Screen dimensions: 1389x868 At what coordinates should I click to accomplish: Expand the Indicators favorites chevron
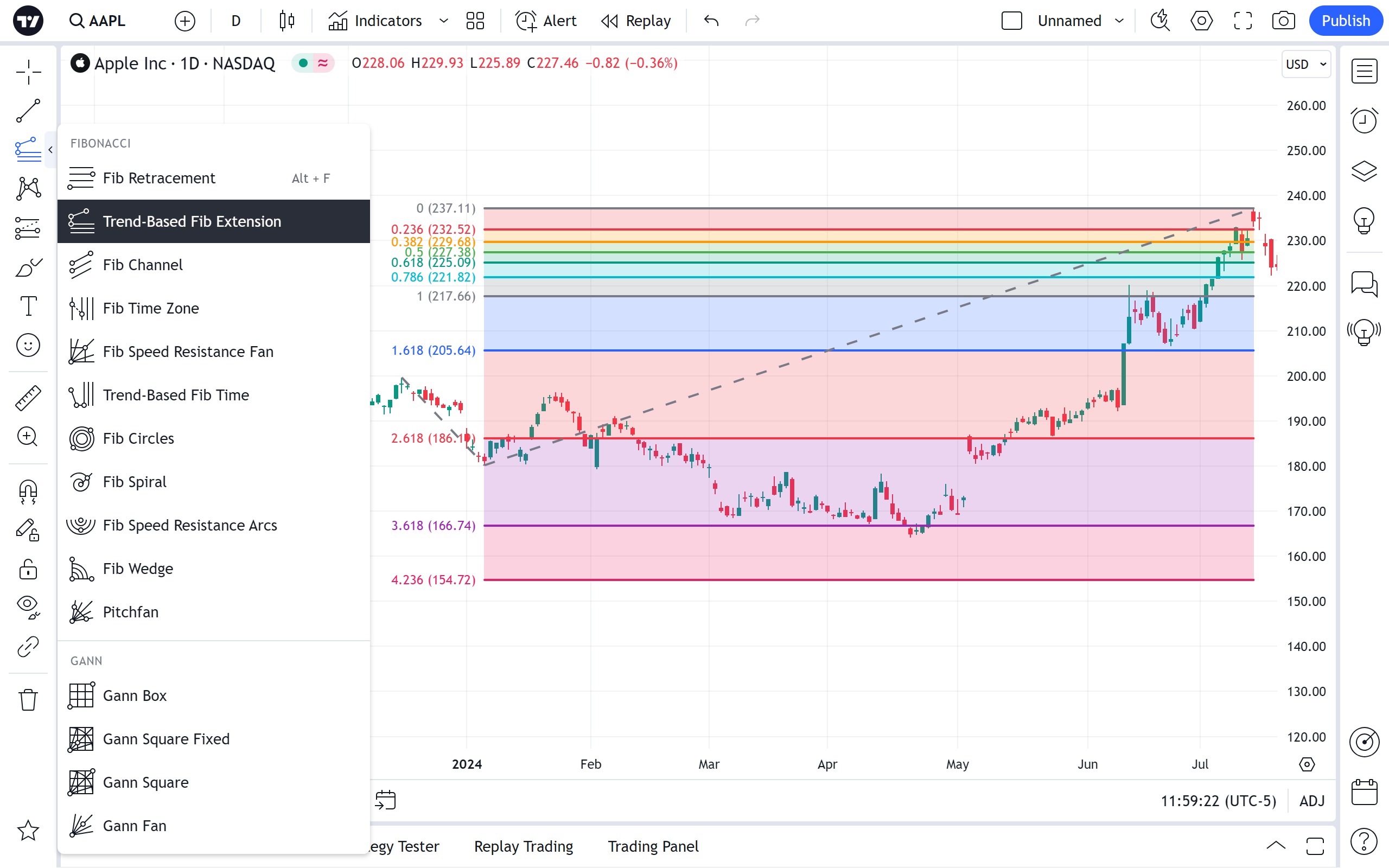pos(443,21)
